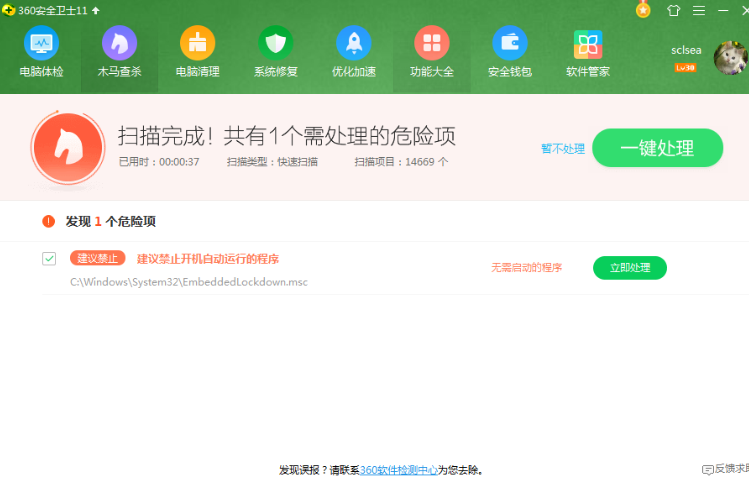The image size is (749, 477).
Task: Click the gold medal icon in title bar
Action: (643, 10)
